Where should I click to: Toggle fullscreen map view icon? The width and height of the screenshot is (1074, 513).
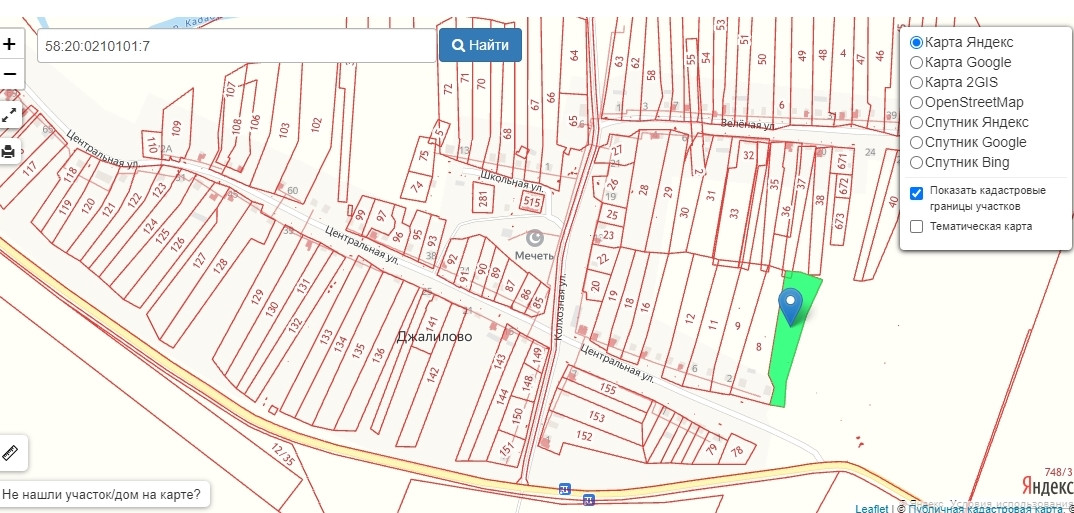[x=9, y=115]
